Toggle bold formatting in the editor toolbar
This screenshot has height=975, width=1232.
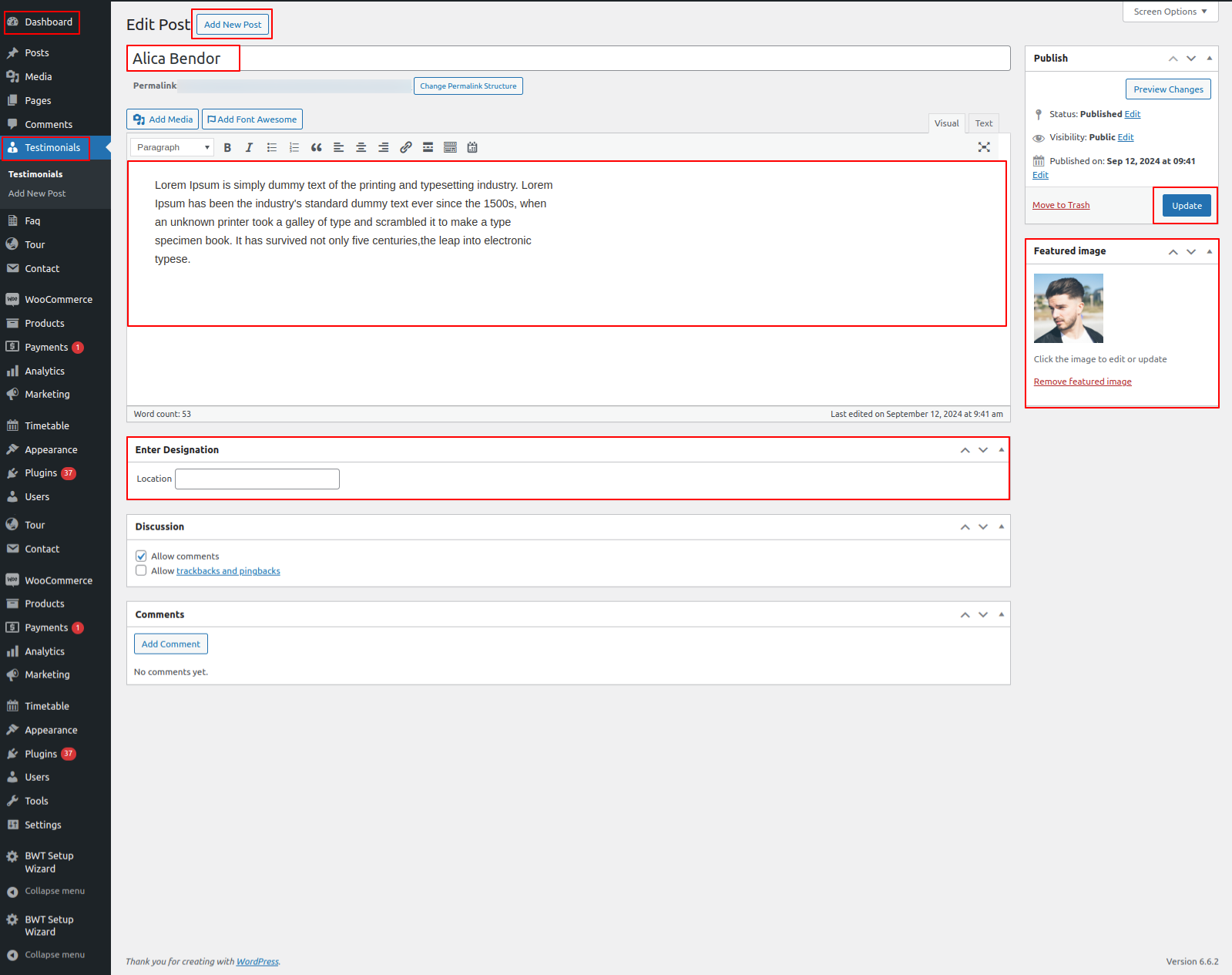click(227, 147)
